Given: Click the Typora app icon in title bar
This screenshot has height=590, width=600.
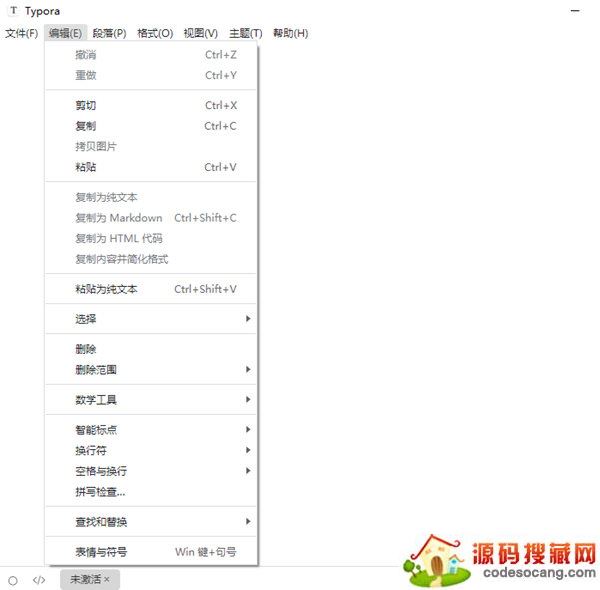Looking at the screenshot, I should (x=14, y=11).
